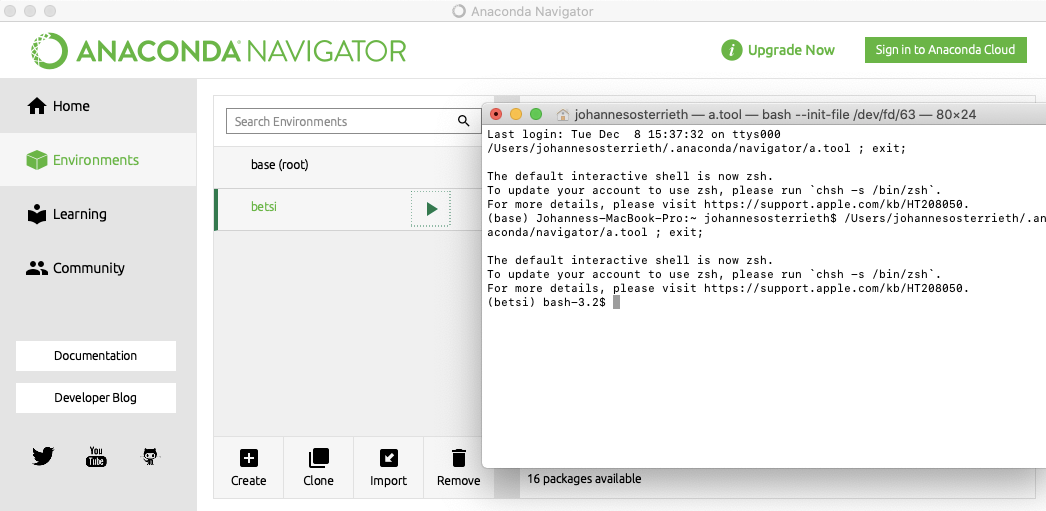Go to the Learning section
The width and height of the screenshot is (1046, 511).
click(98, 213)
